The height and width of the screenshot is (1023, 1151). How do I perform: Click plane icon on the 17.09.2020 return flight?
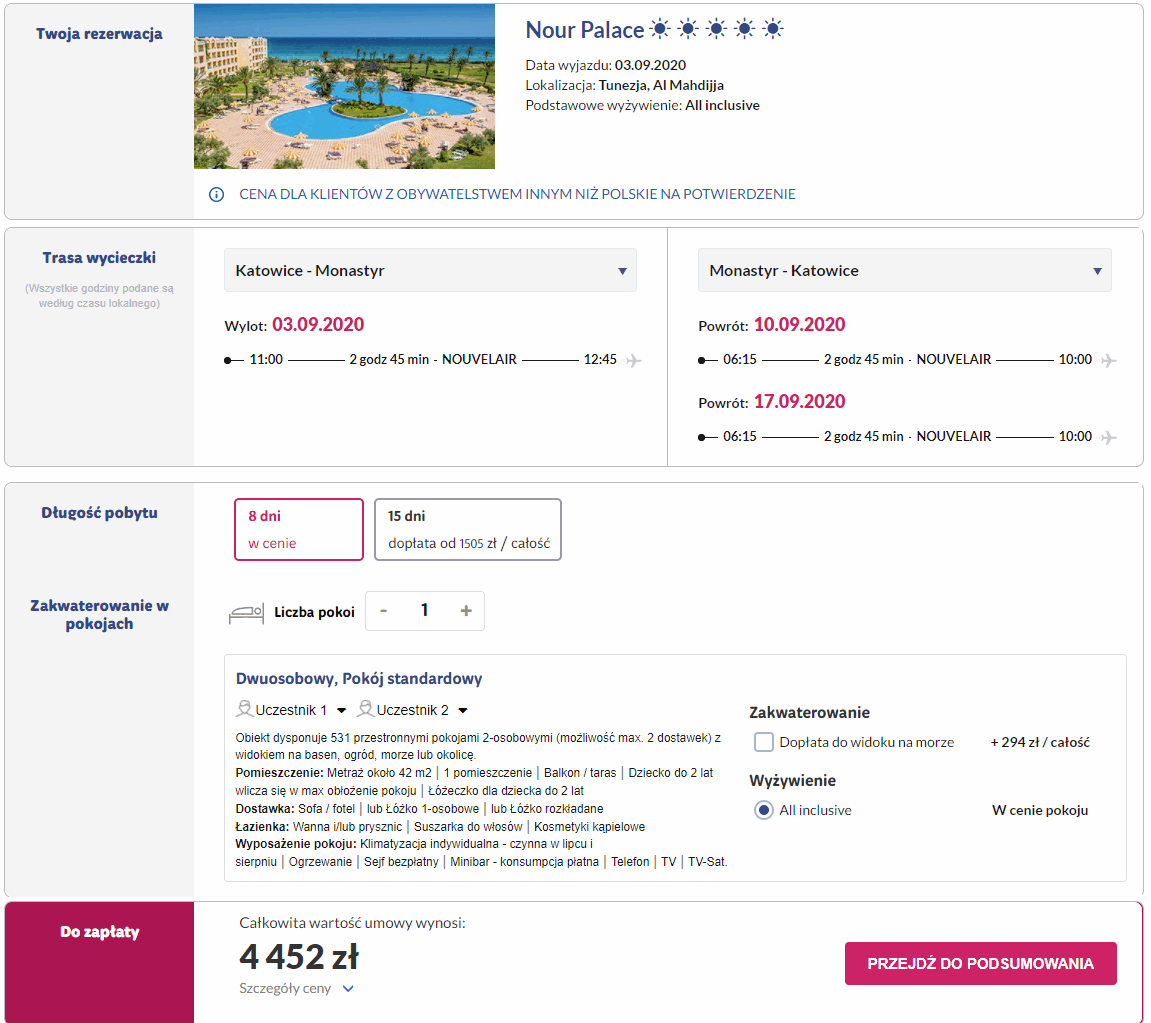1108,437
